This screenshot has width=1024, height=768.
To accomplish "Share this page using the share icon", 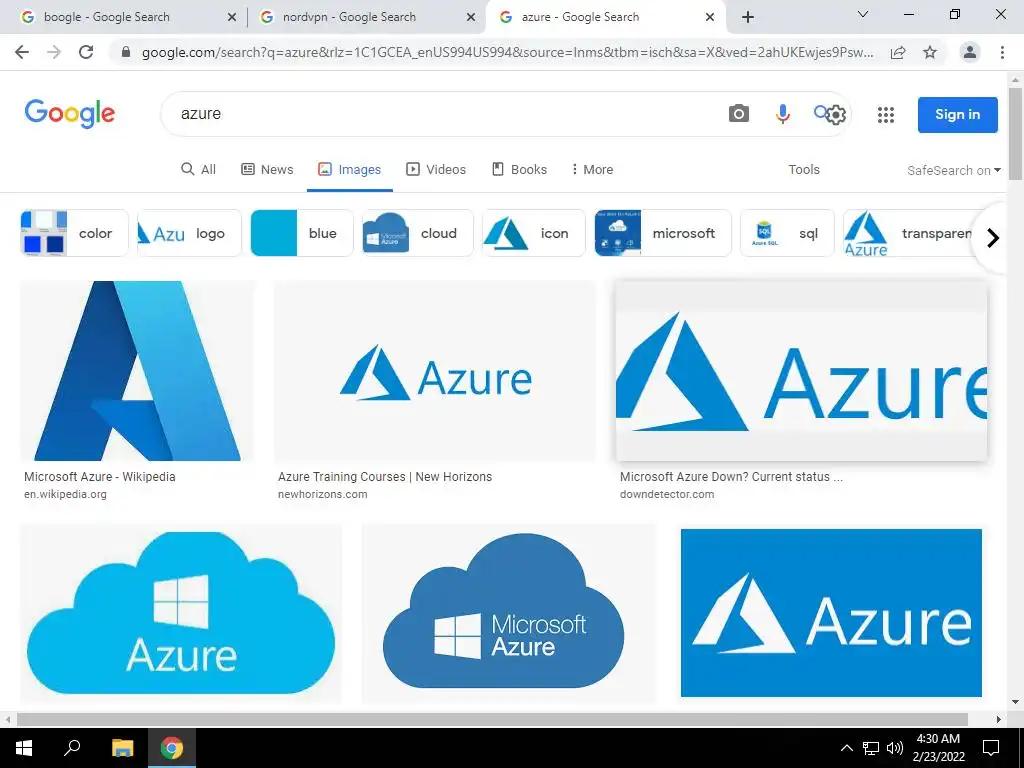I will (x=898, y=52).
